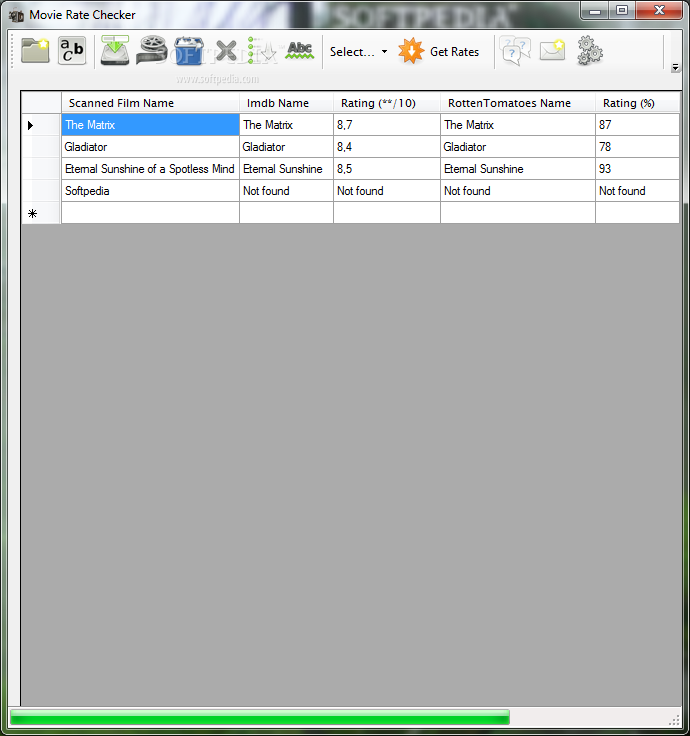Click empty Scanned Film Name cell in new row
The width and height of the screenshot is (690, 736).
click(150, 213)
